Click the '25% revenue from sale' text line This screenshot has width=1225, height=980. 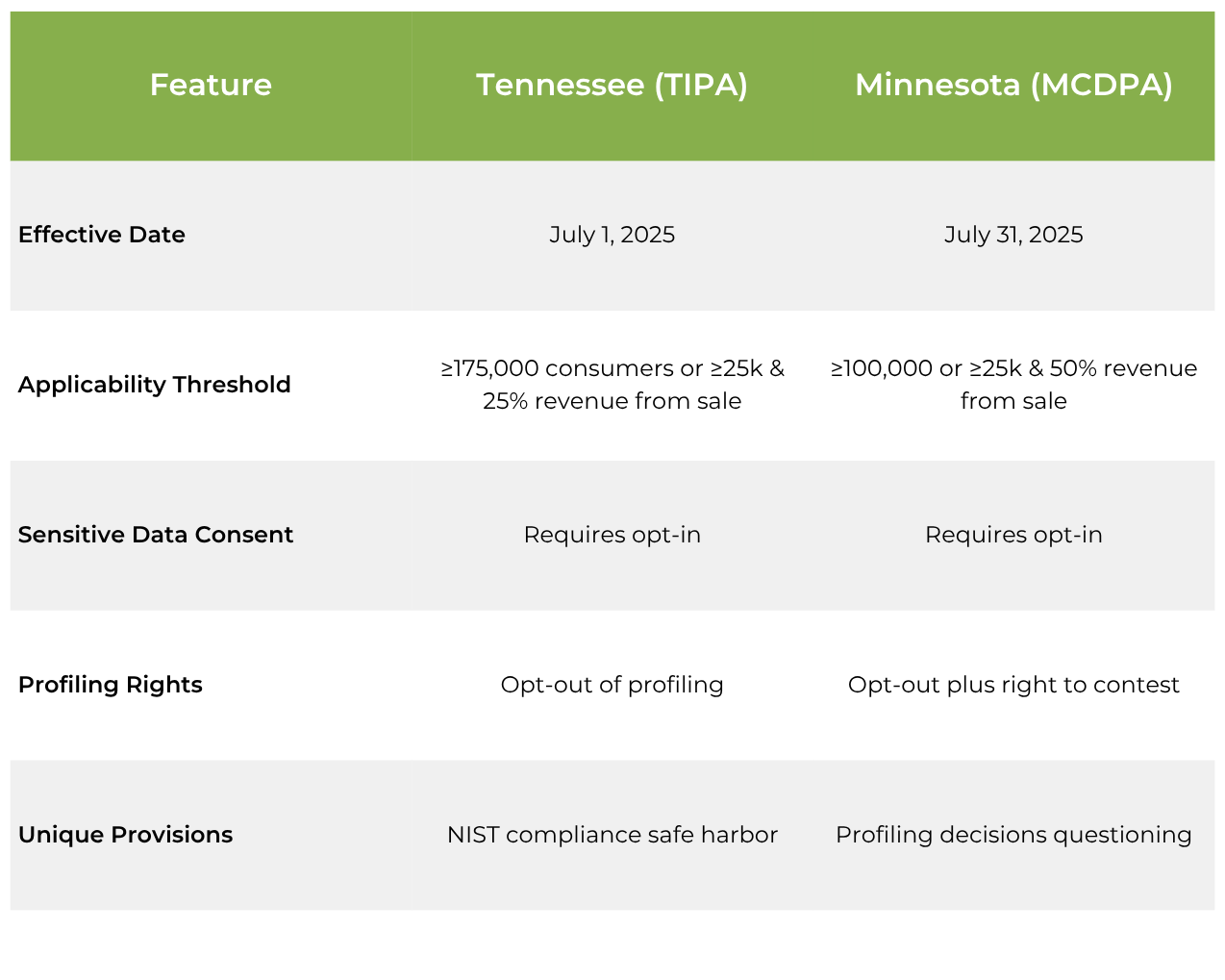612,401
